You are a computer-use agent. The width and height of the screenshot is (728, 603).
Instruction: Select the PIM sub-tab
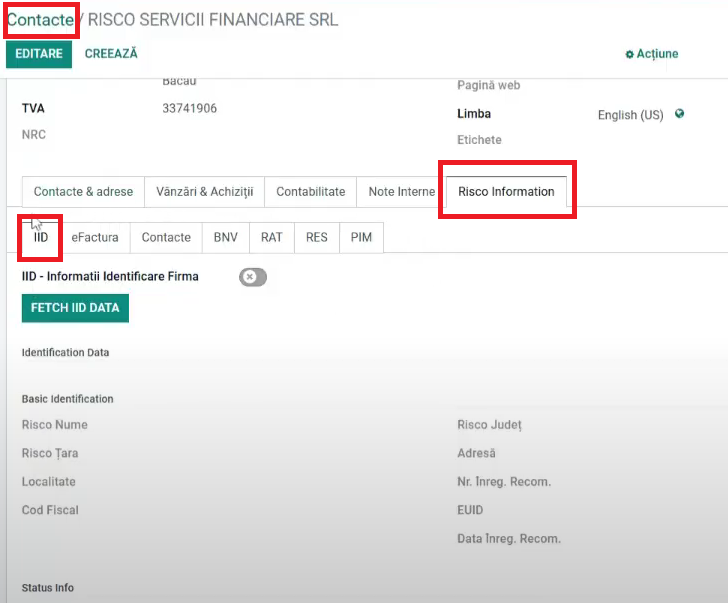coord(361,238)
